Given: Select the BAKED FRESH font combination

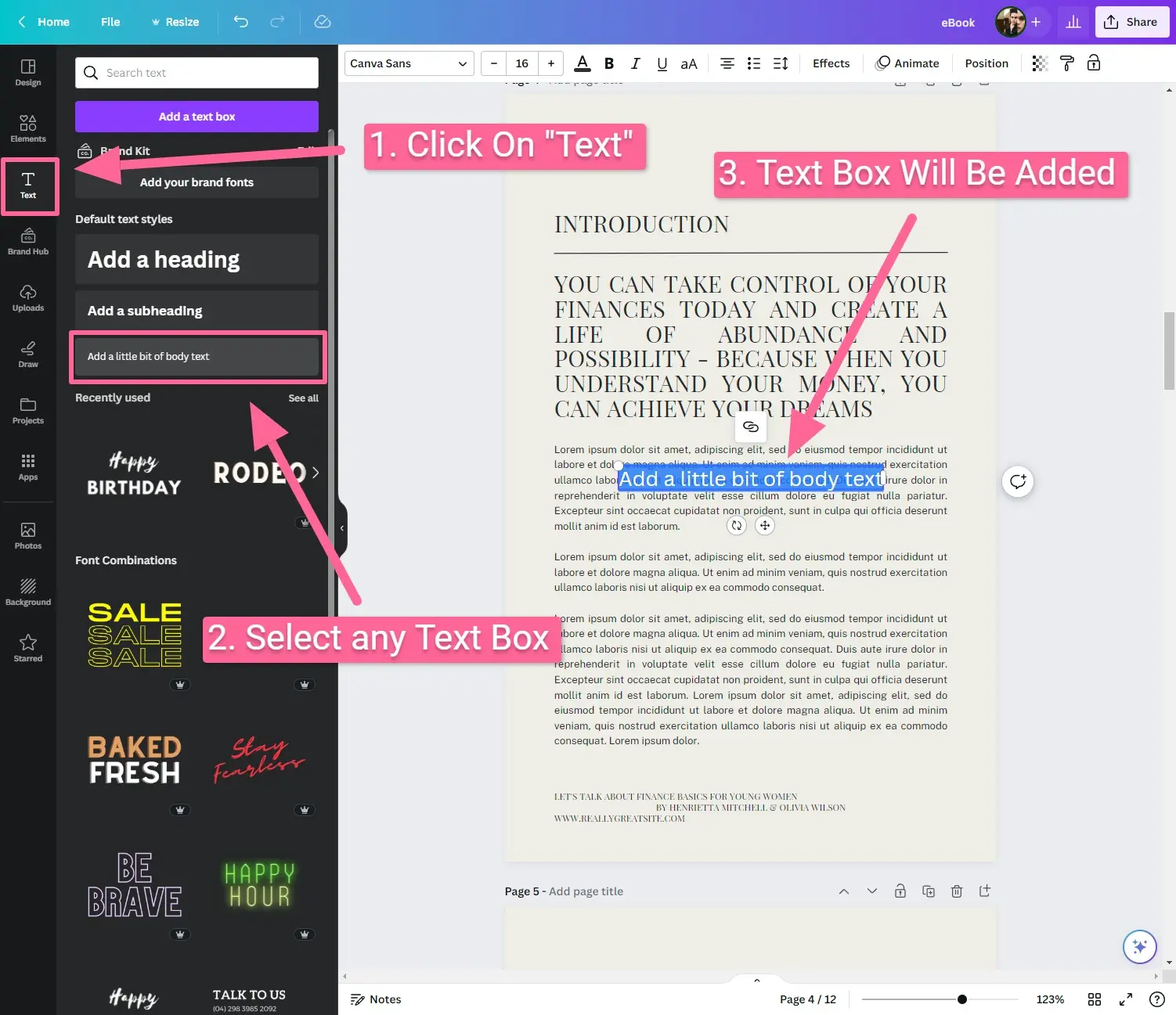Looking at the screenshot, I should point(134,760).
